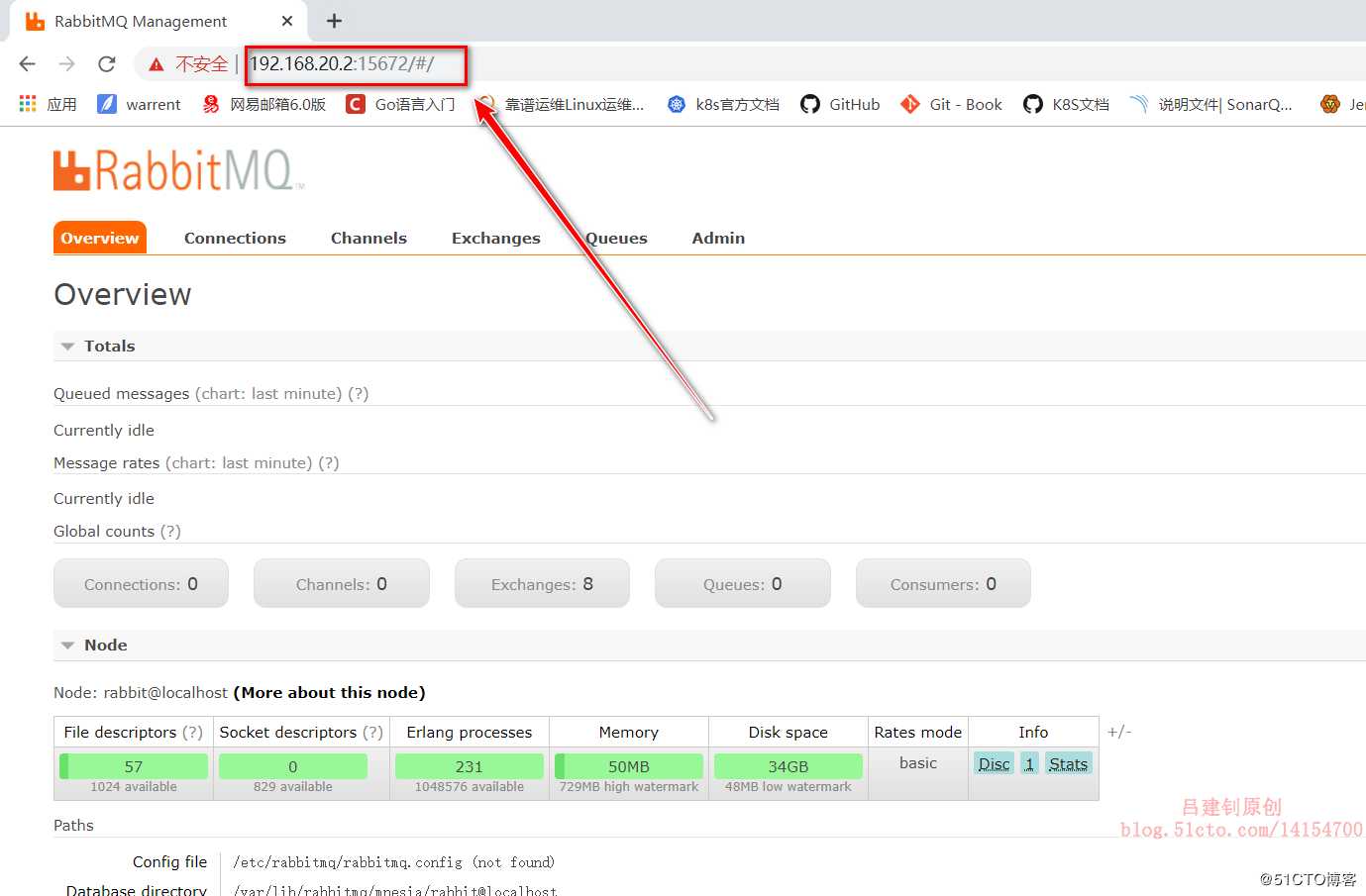The height and width of the screenshot is (896, 1366).
Task: Open Message rates help (?)
Action: pyautogui.click(x=329, y=462)
